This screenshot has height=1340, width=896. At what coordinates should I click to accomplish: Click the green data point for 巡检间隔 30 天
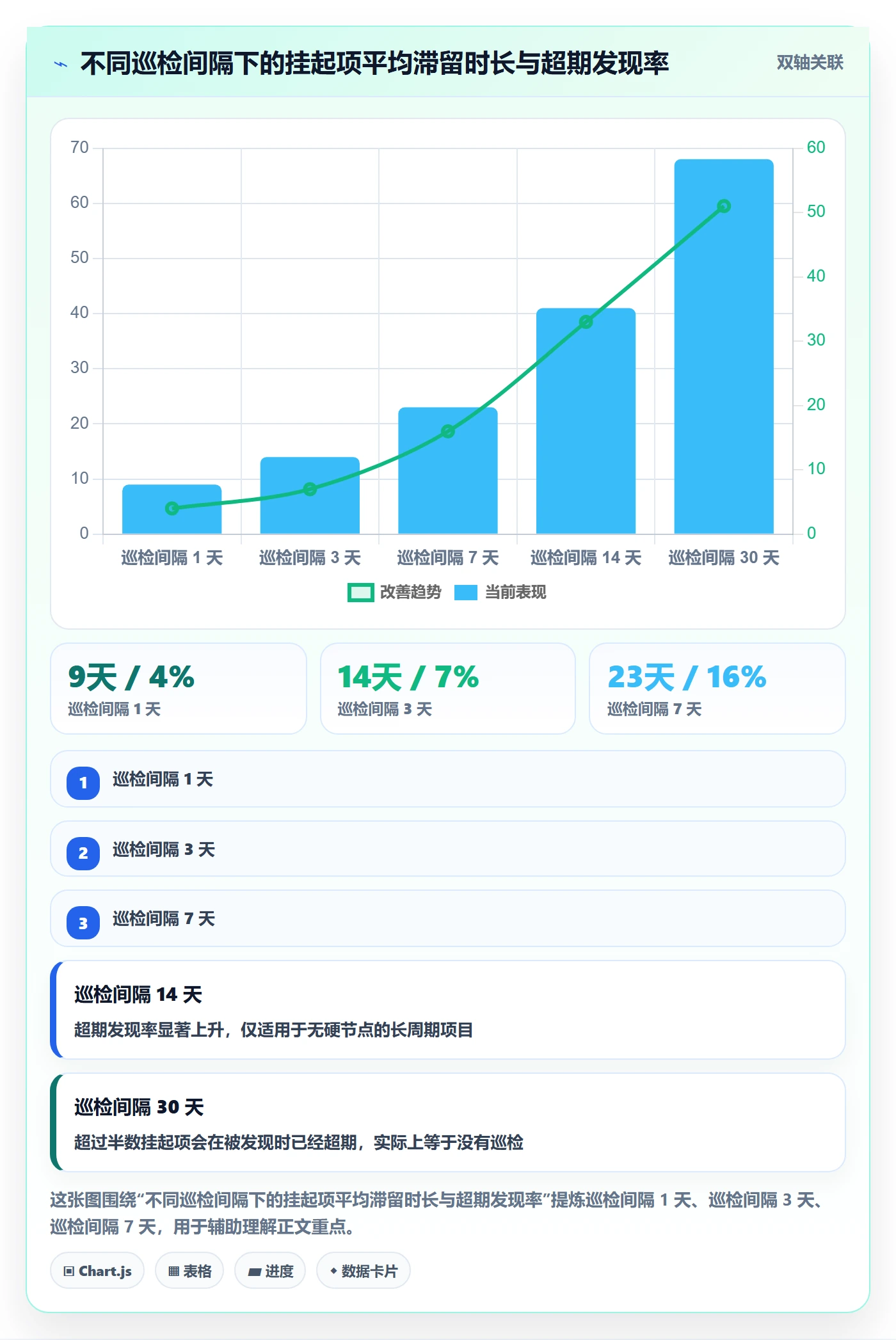(724, 206)
